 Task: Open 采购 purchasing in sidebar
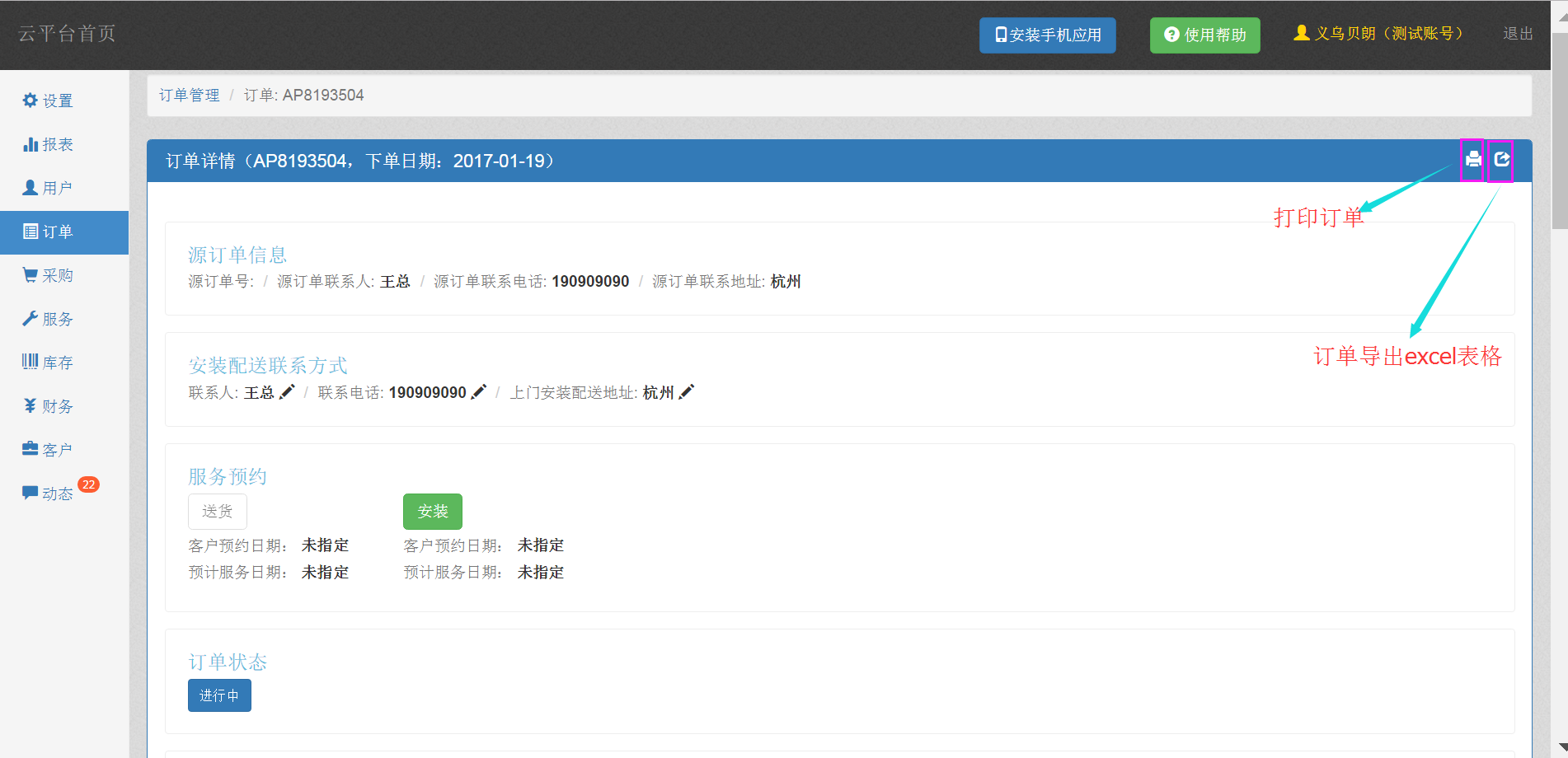[48, 275]
